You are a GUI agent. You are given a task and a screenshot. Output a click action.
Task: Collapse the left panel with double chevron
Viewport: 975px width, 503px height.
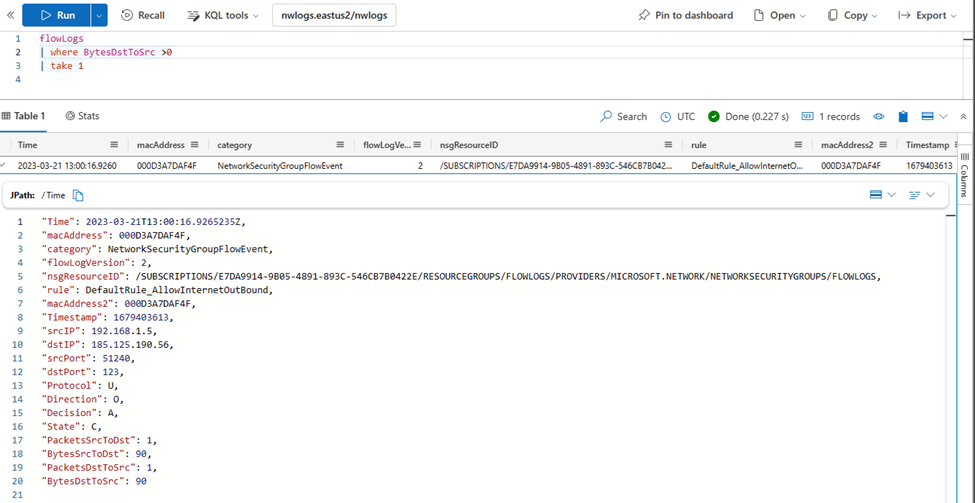tap(10, 15)
